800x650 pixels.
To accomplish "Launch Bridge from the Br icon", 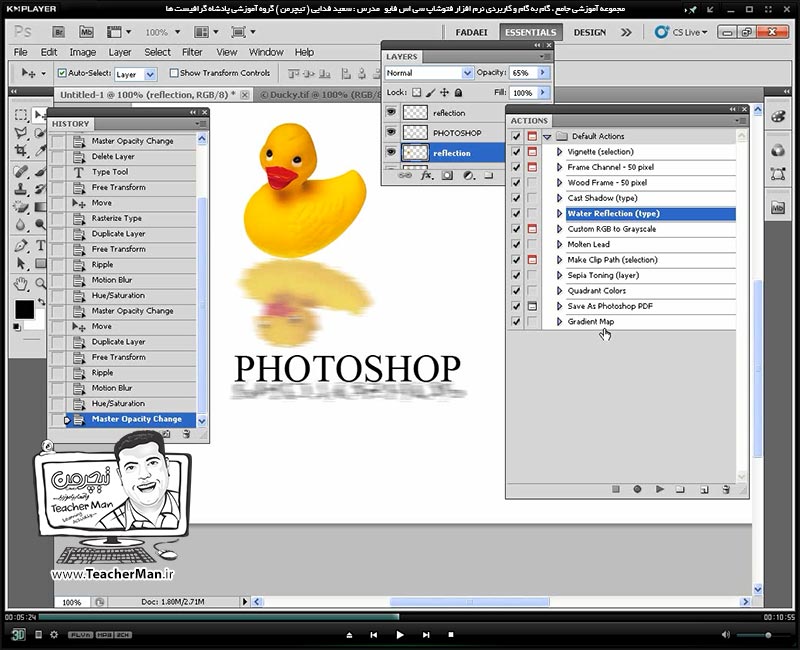I will (59, 32).
